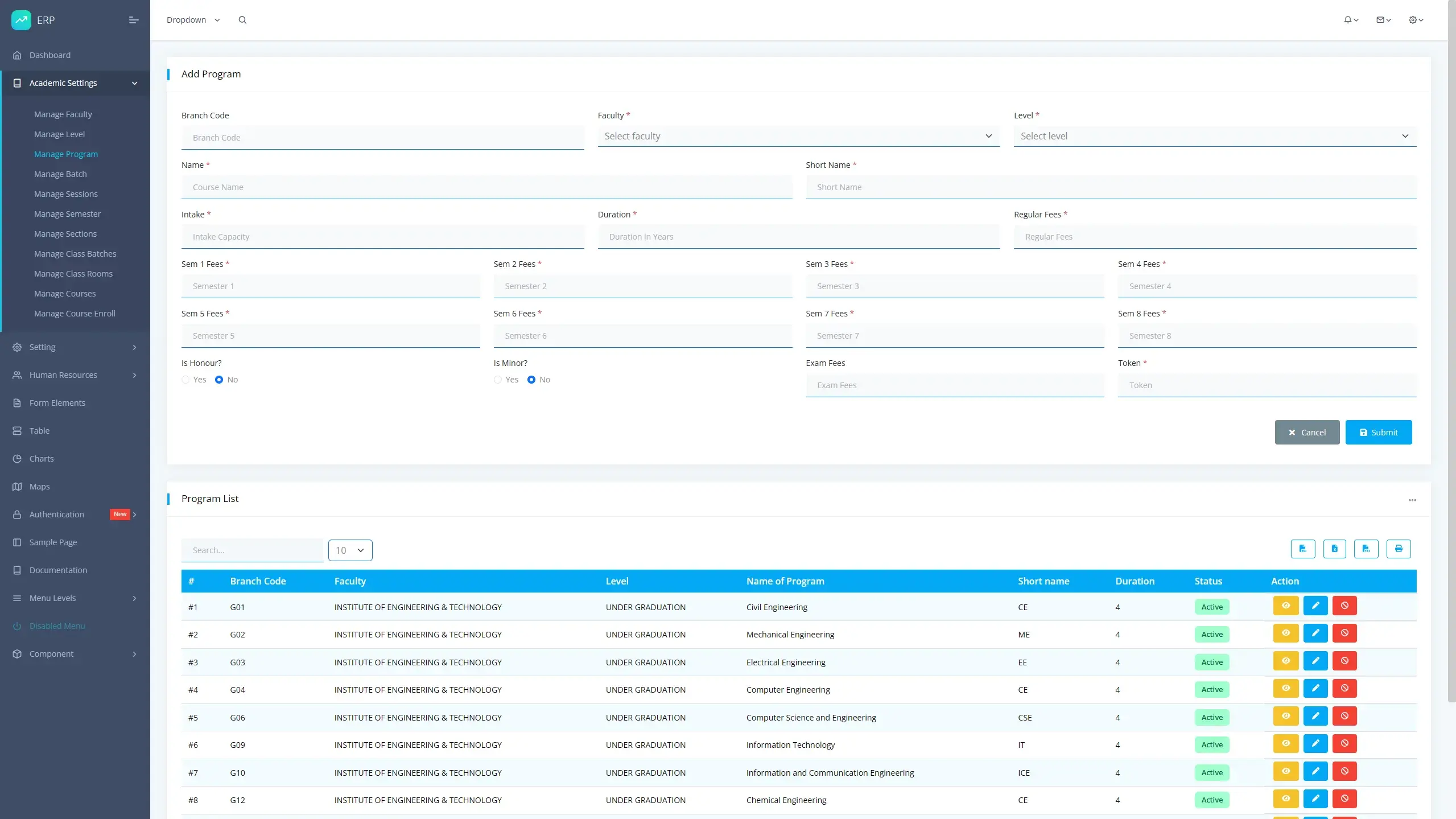Export program list as PDF

1302,549
